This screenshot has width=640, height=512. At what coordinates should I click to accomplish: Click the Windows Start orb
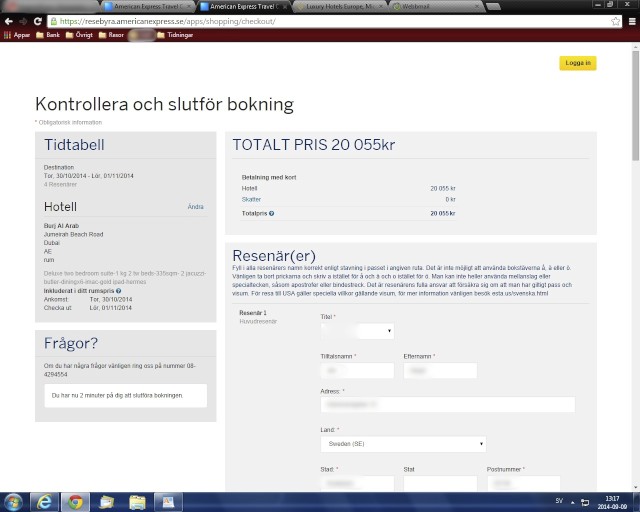click(14, 501)
